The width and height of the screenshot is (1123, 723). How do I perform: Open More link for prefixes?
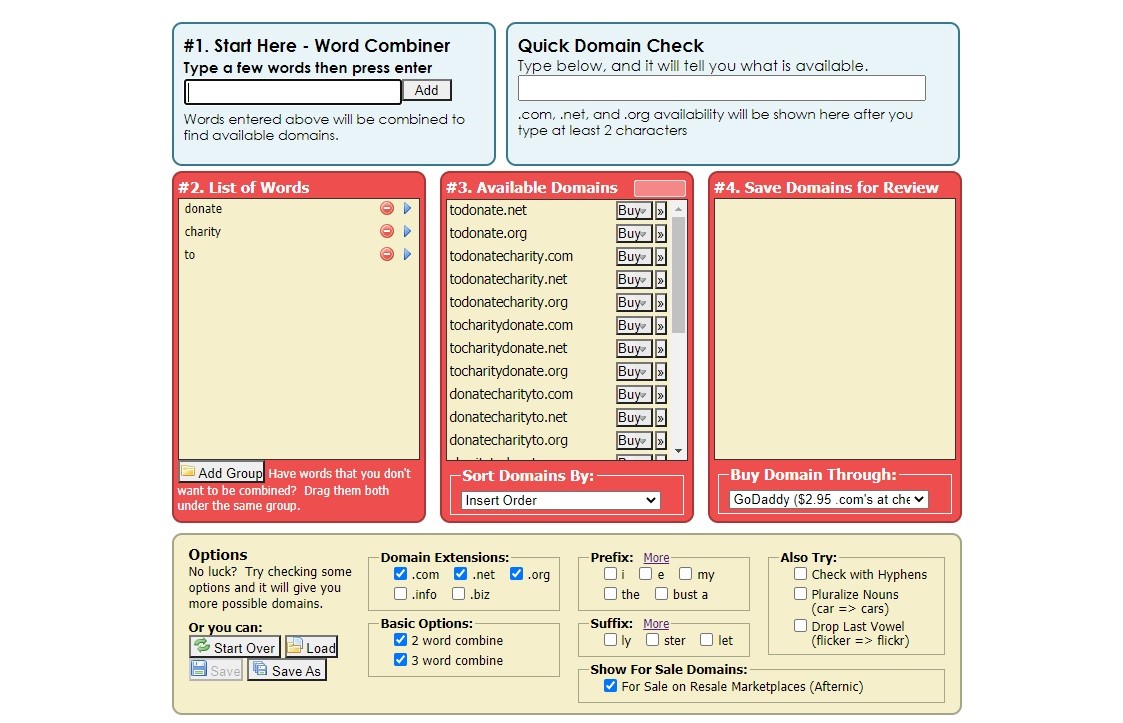[x=656, y=557]
